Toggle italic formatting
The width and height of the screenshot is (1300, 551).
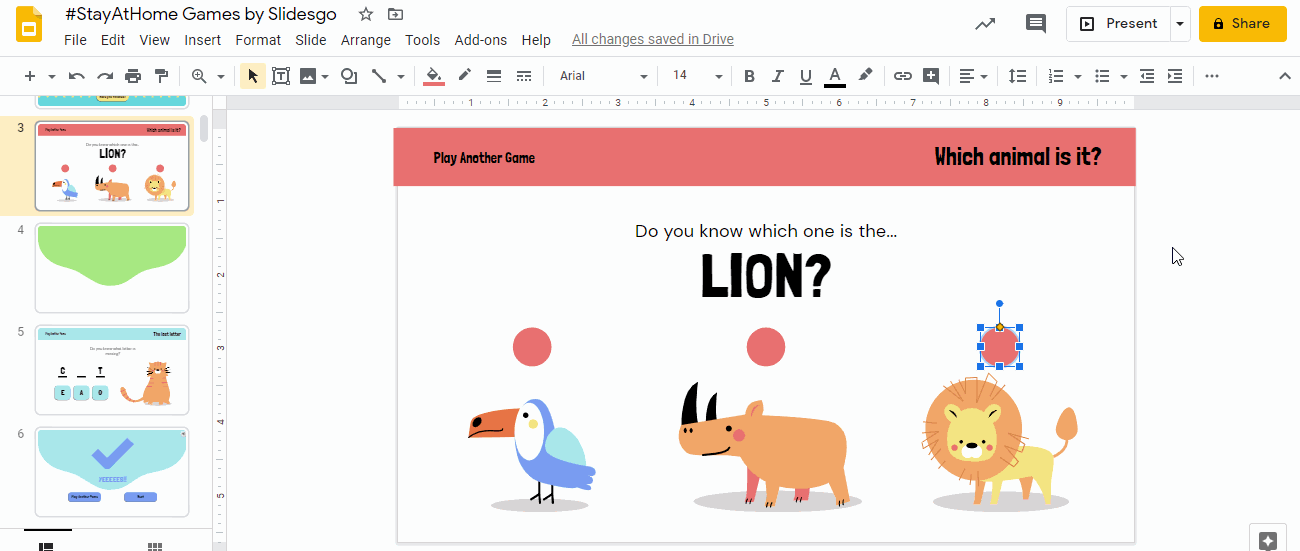[x=778, y=76]
